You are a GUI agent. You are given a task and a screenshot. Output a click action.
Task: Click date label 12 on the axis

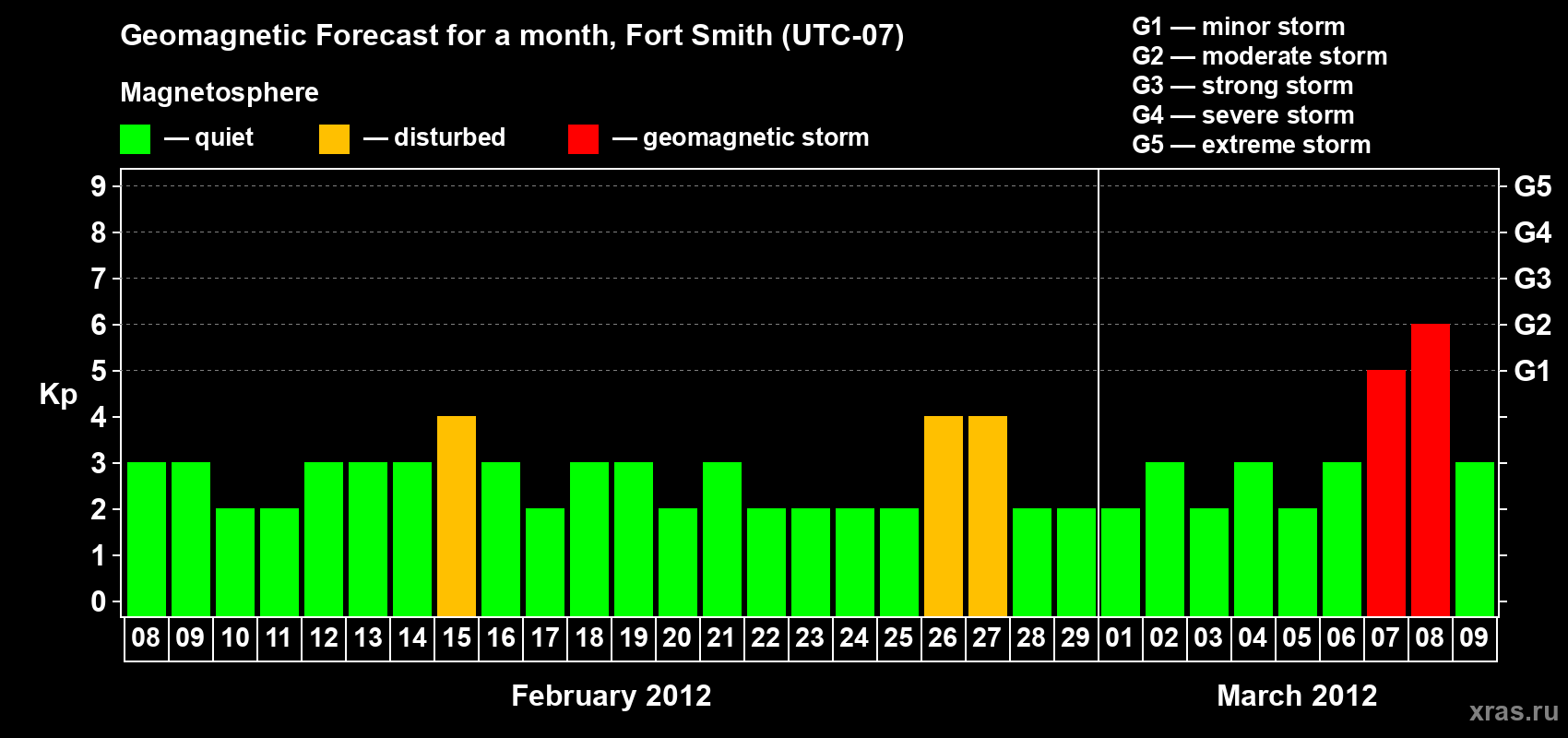click(324, 637)
